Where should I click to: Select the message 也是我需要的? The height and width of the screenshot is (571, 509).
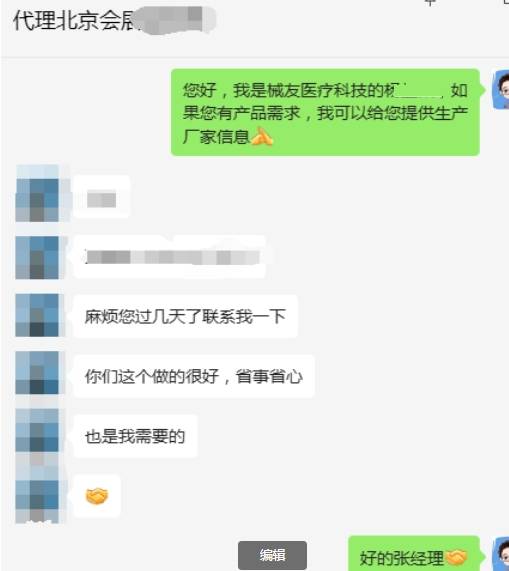click(135, 436)
